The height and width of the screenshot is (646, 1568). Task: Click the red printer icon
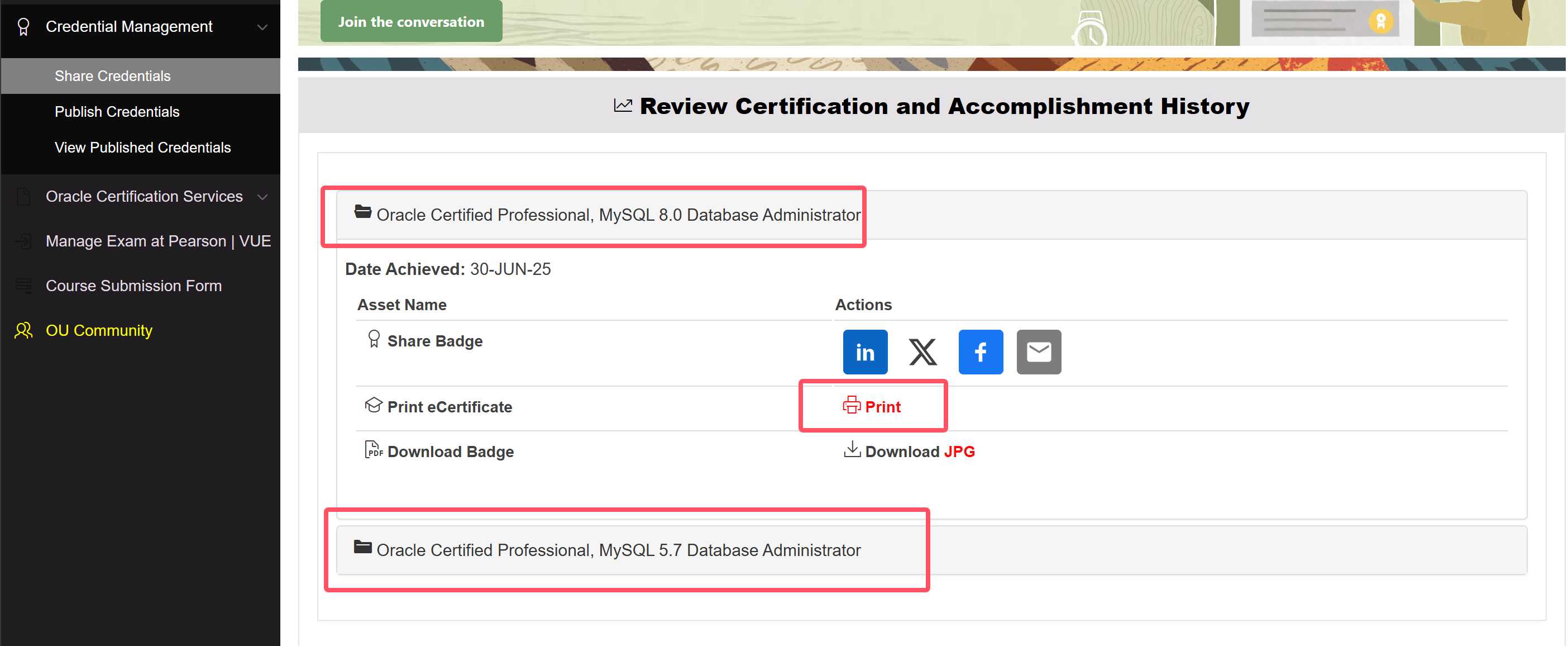point(851,405)
